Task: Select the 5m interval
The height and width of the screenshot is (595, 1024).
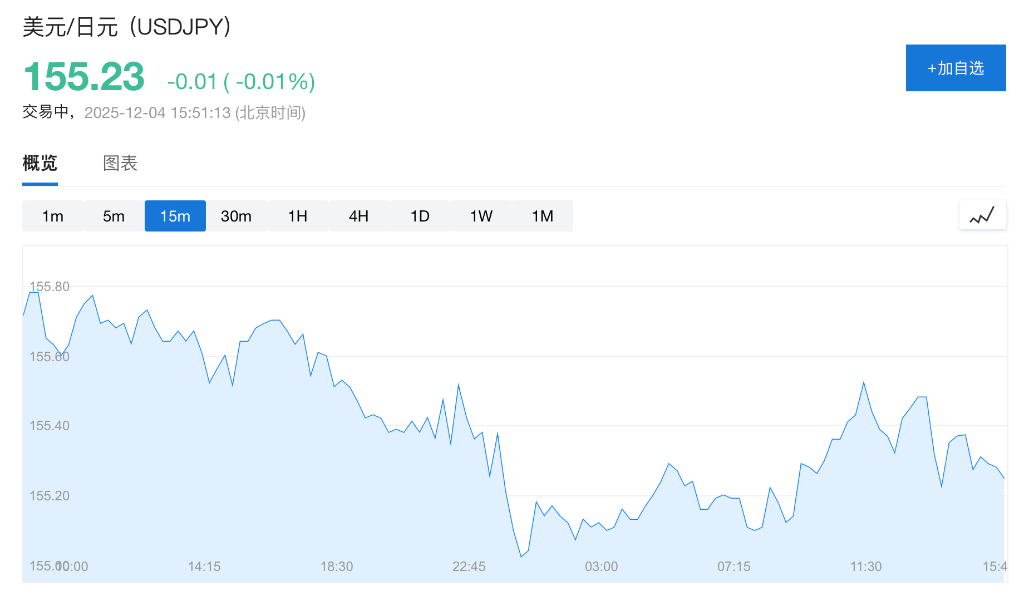Action: (x=114, y=216)
